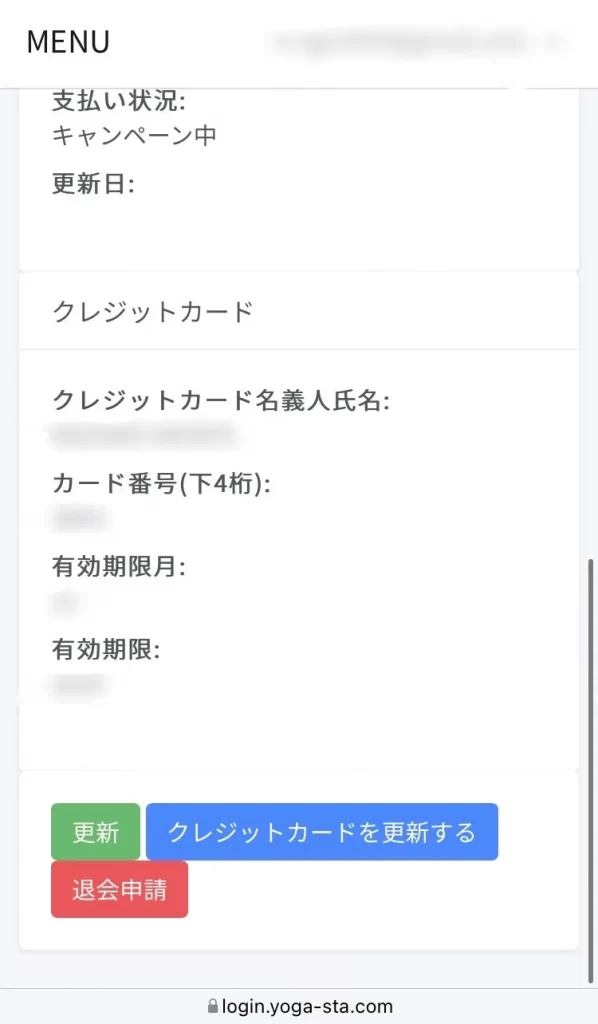Screen dimensions: 598x1024
Task: Click the カード番号(下4桁) label
Action: [161, 484]
